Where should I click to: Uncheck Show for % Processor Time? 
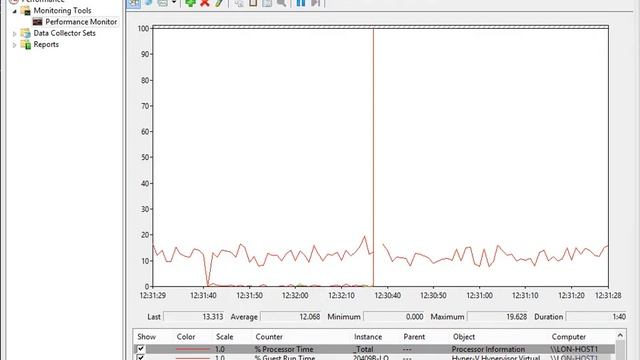coord(140,349)
